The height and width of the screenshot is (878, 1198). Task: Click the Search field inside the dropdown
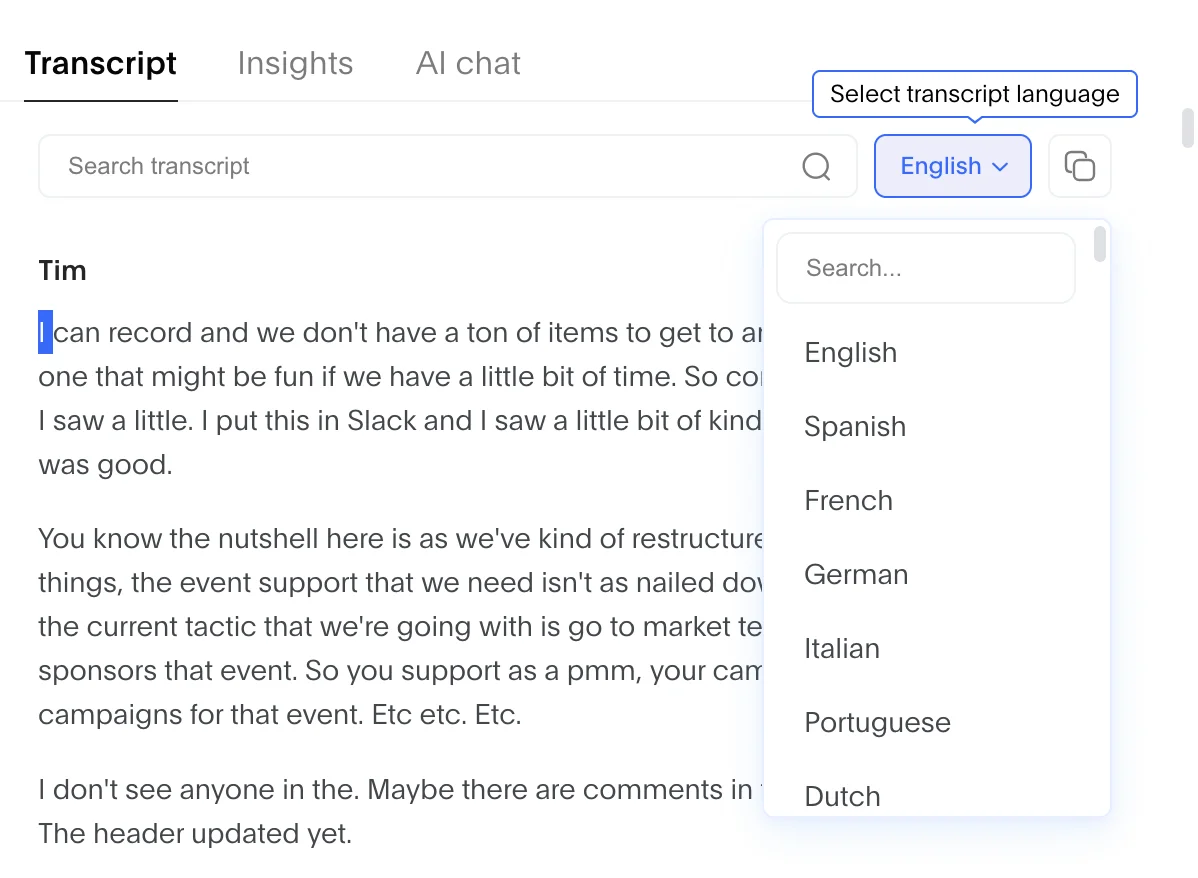[925, 267]
